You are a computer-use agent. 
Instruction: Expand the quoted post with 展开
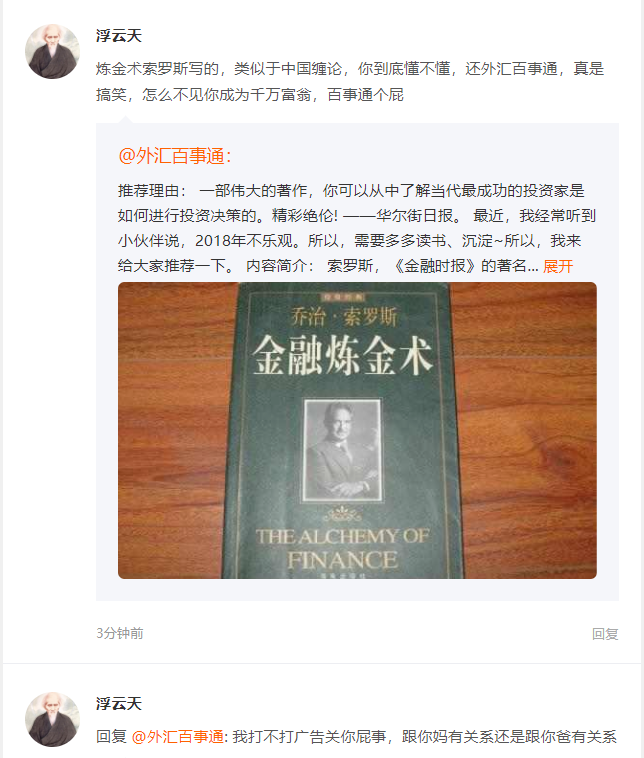[x=558, y=266]
